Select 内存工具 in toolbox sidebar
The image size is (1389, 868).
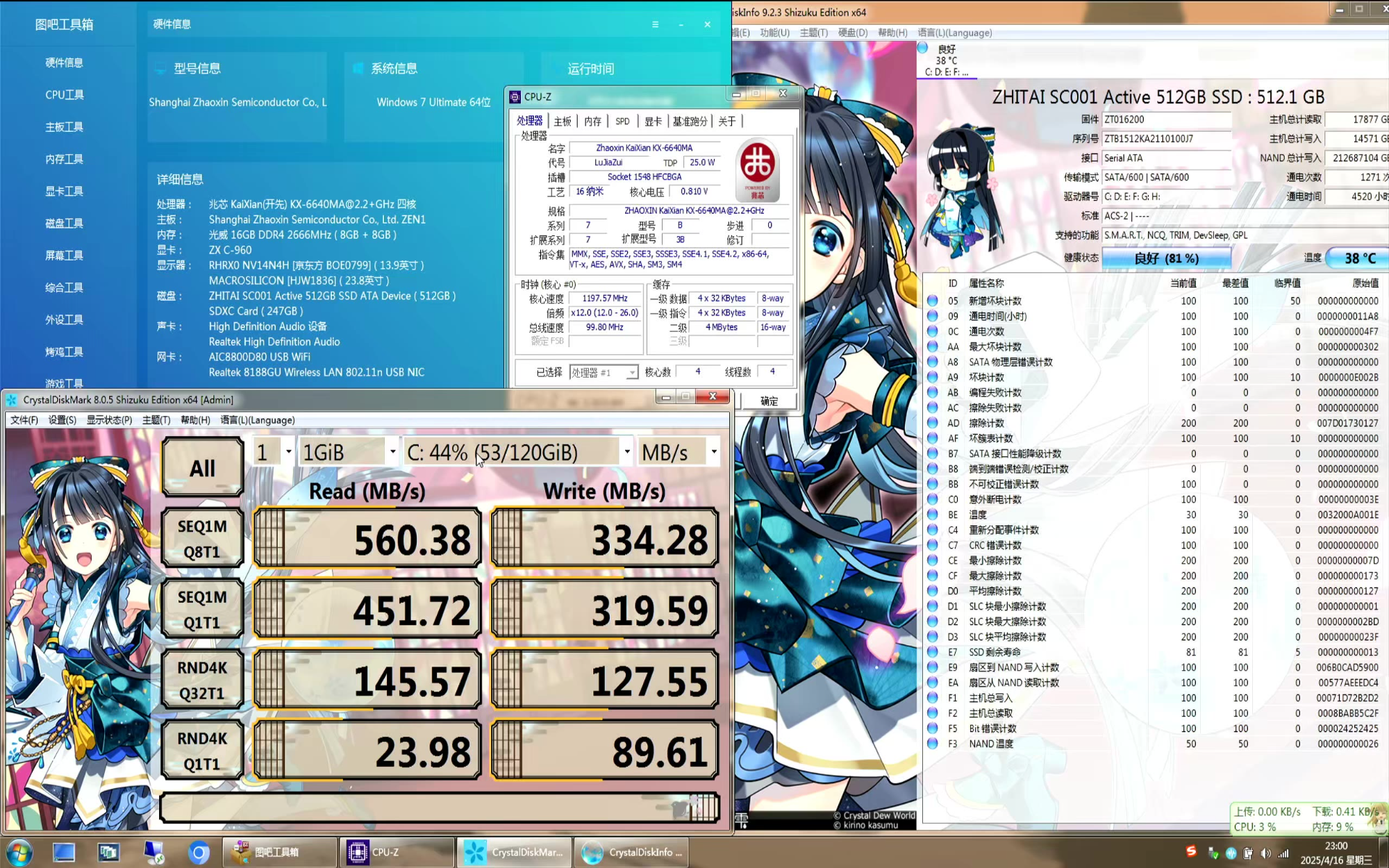(x=65, y=159)
